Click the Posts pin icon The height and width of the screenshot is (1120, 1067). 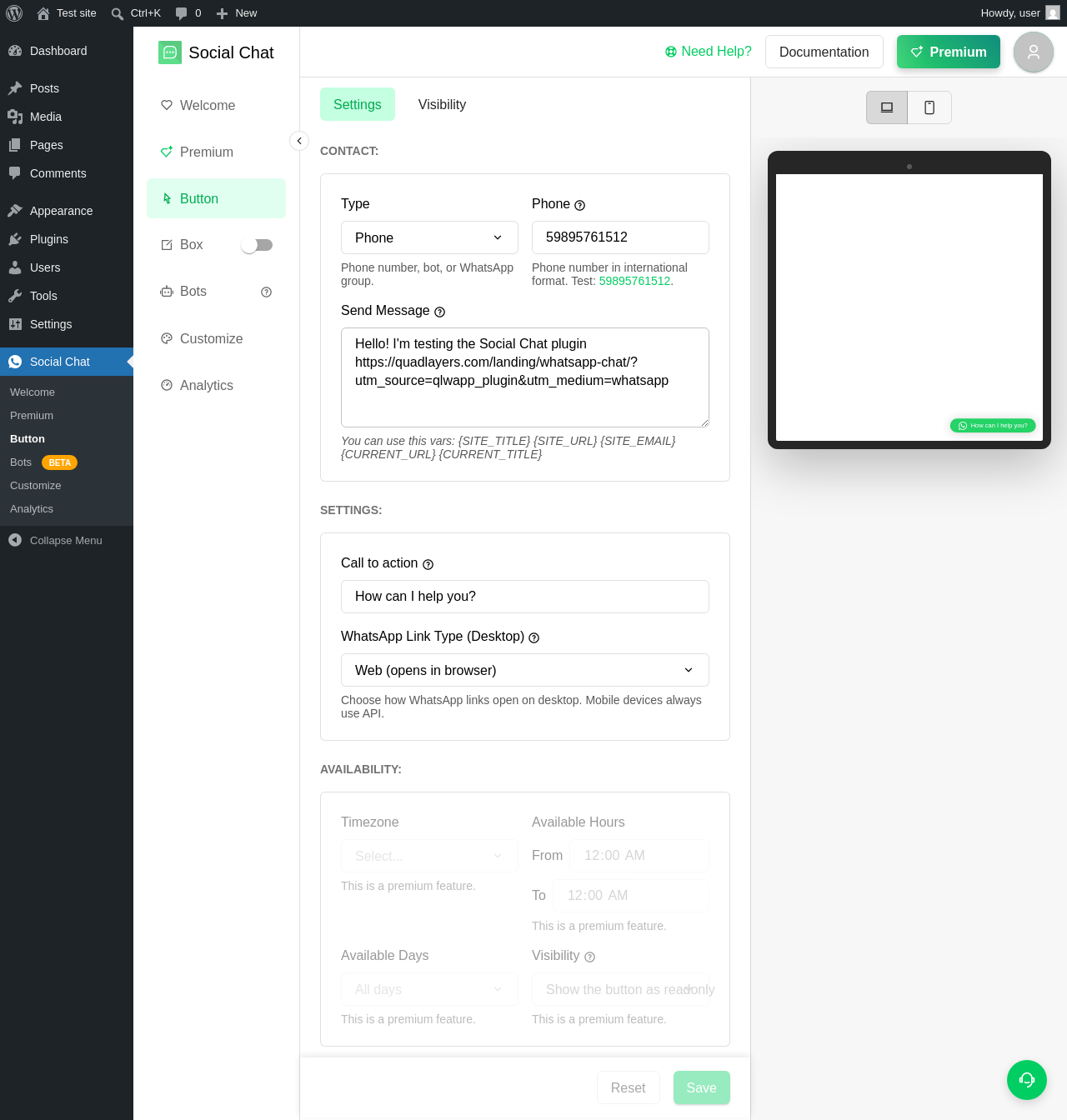[15, 88]
